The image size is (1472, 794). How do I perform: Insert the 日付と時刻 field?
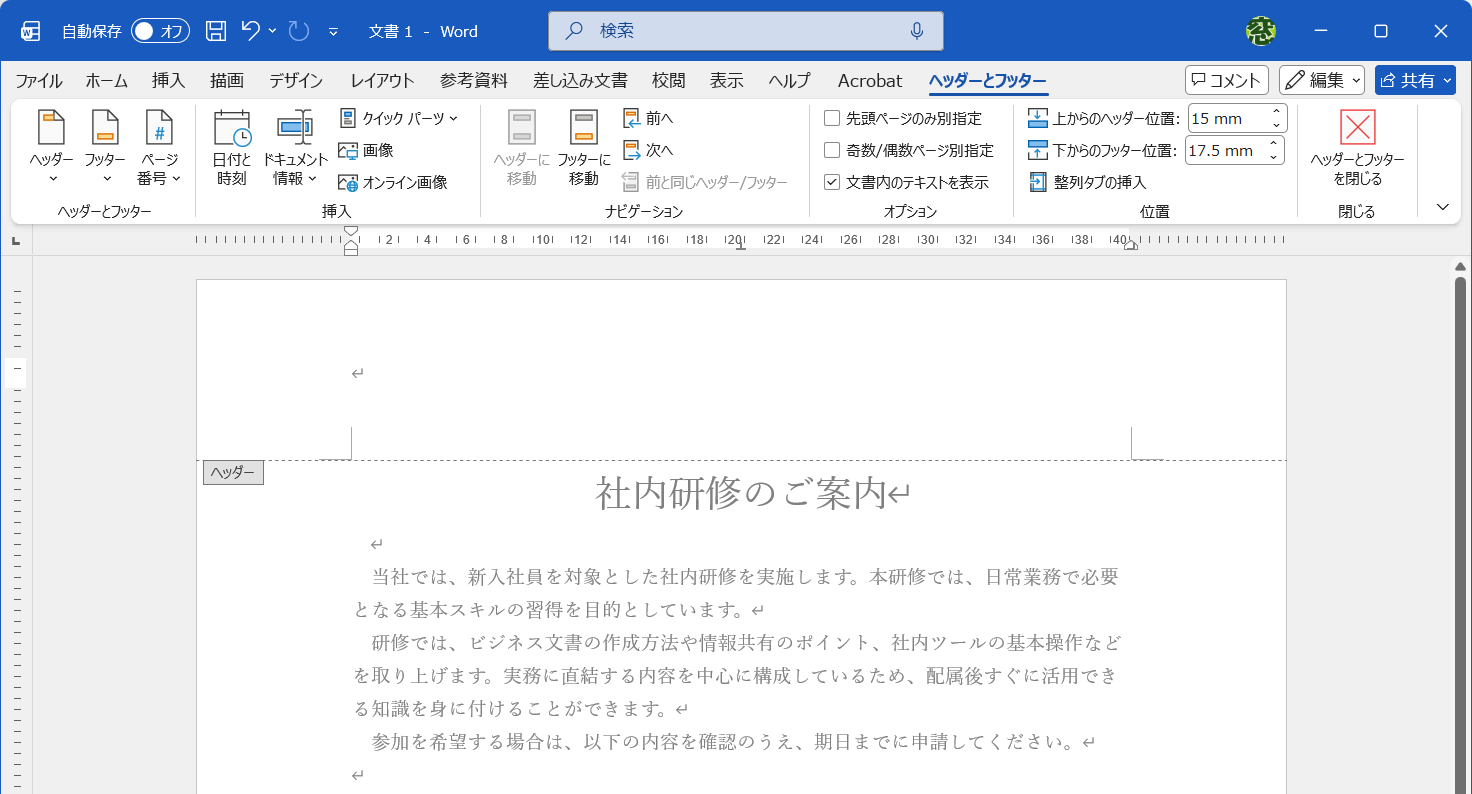231,143
